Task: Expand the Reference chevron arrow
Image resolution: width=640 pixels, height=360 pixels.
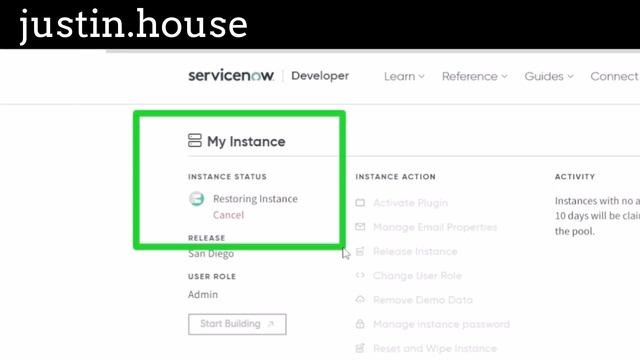Action: pos(504,76)
